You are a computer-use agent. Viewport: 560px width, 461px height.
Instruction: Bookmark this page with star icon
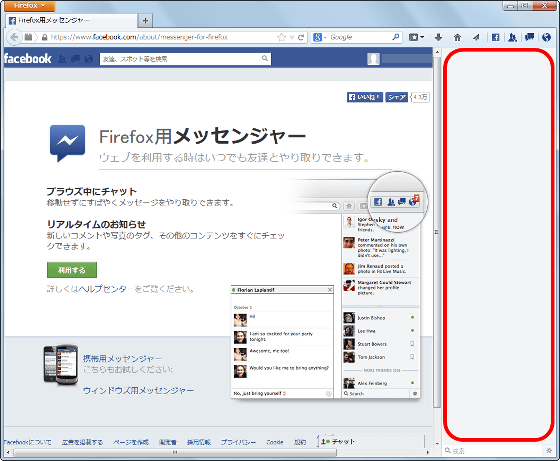pyautogui.click(x=281, y=37)
